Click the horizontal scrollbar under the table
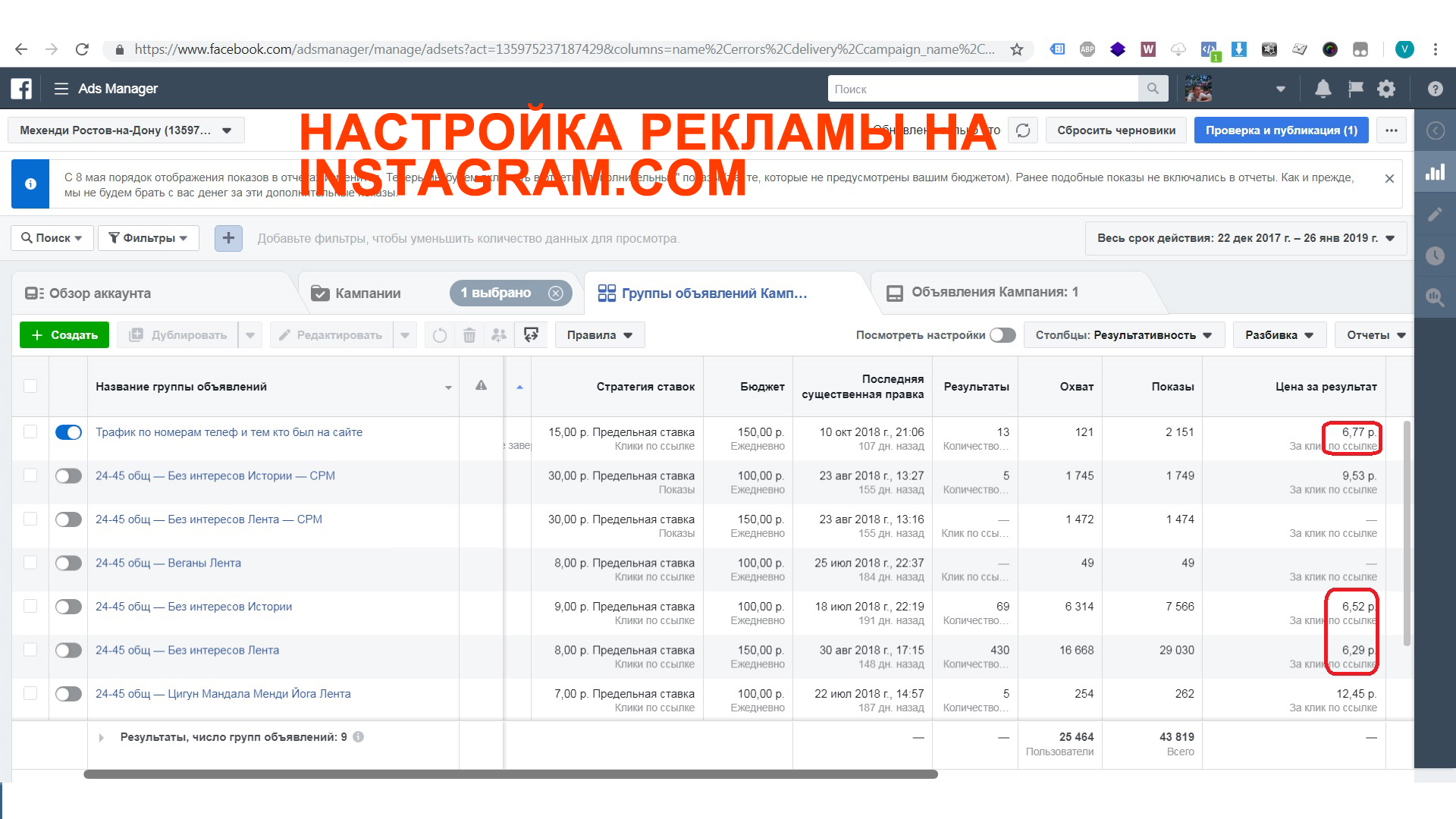The image size is (1456, 819). [x=510, y=774]
